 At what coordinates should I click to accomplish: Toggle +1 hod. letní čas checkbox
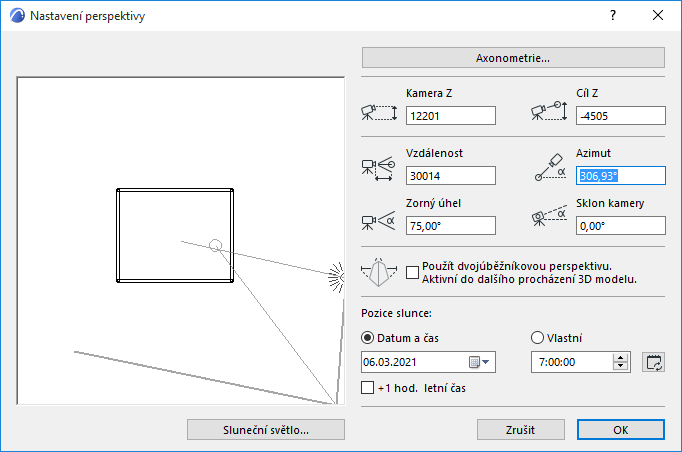[368, 387]
